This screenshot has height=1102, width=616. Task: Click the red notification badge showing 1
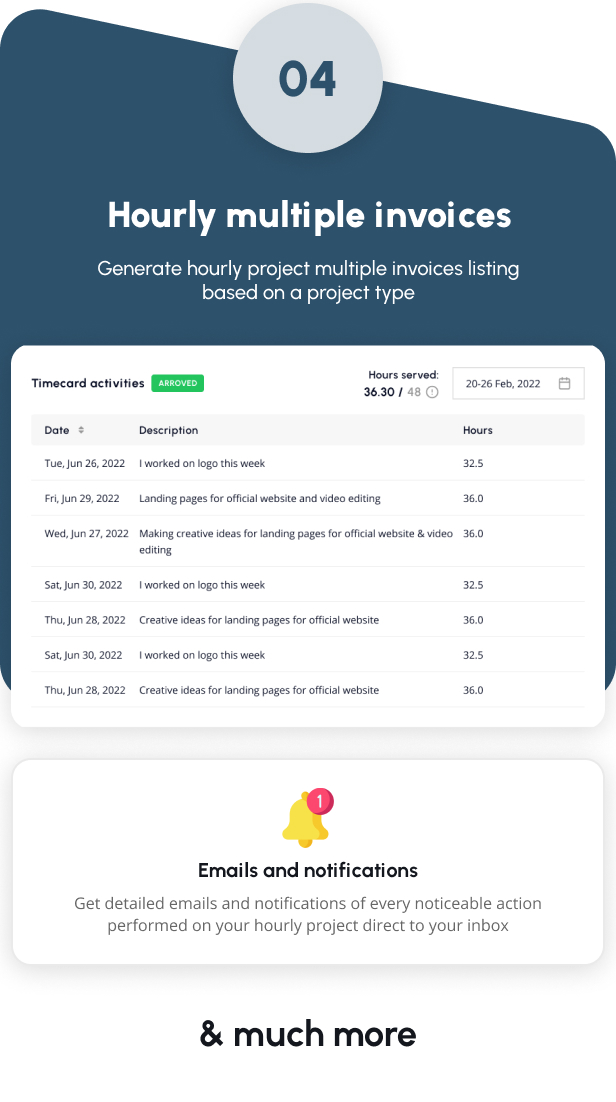tap(320, 801)
